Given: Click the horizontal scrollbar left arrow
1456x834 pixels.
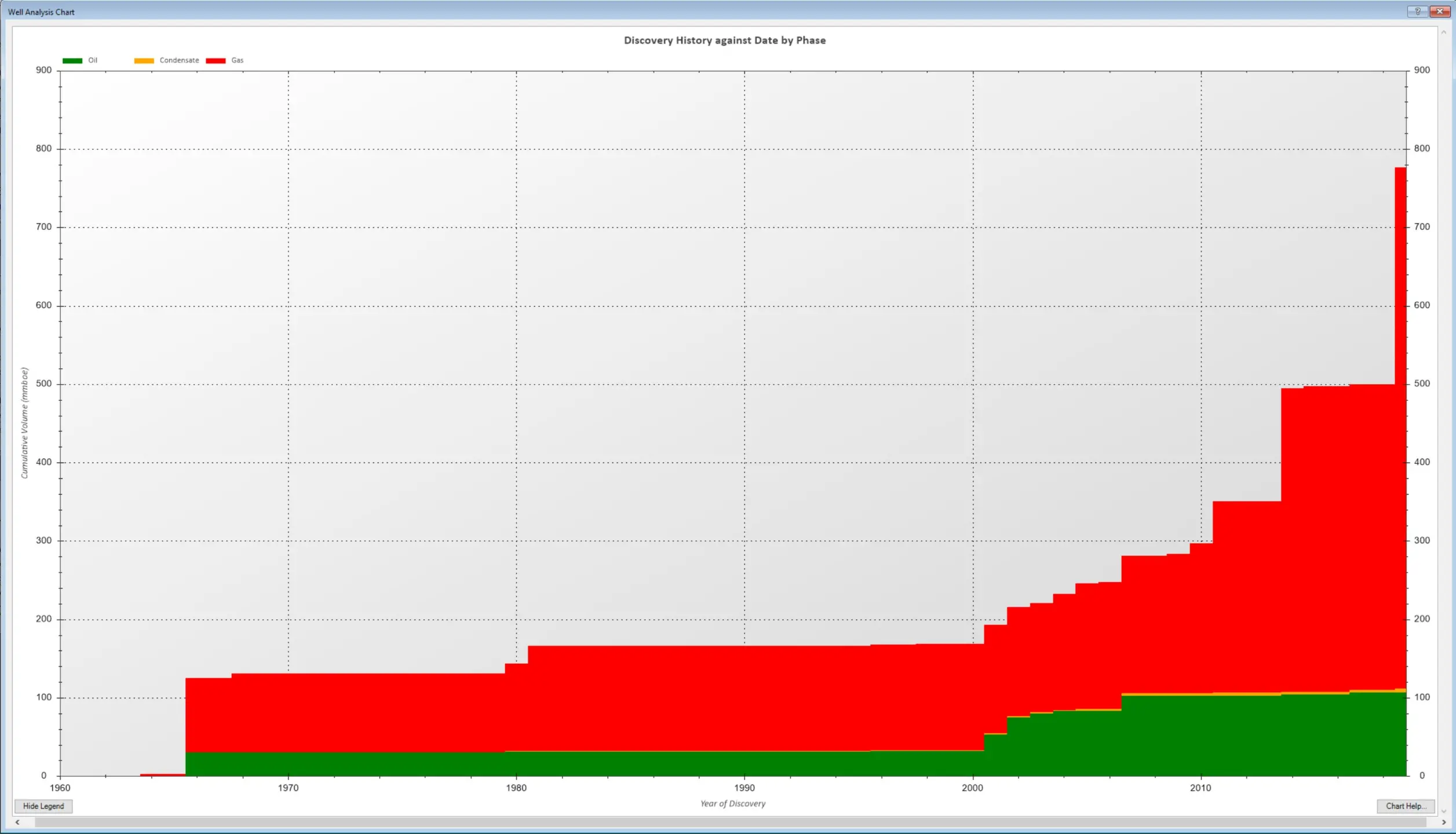Looking at the screenshot, I should [x=17, y=822].
